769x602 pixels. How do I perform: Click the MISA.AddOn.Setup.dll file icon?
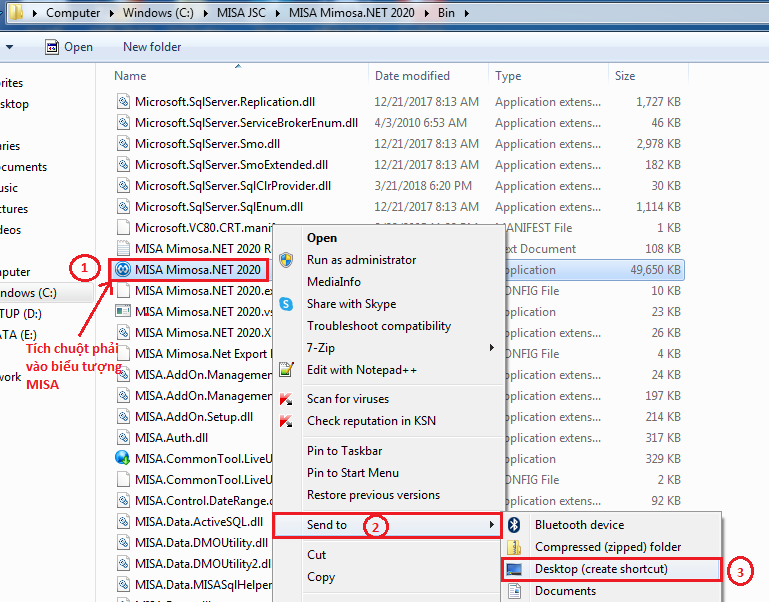click(123, 417)
